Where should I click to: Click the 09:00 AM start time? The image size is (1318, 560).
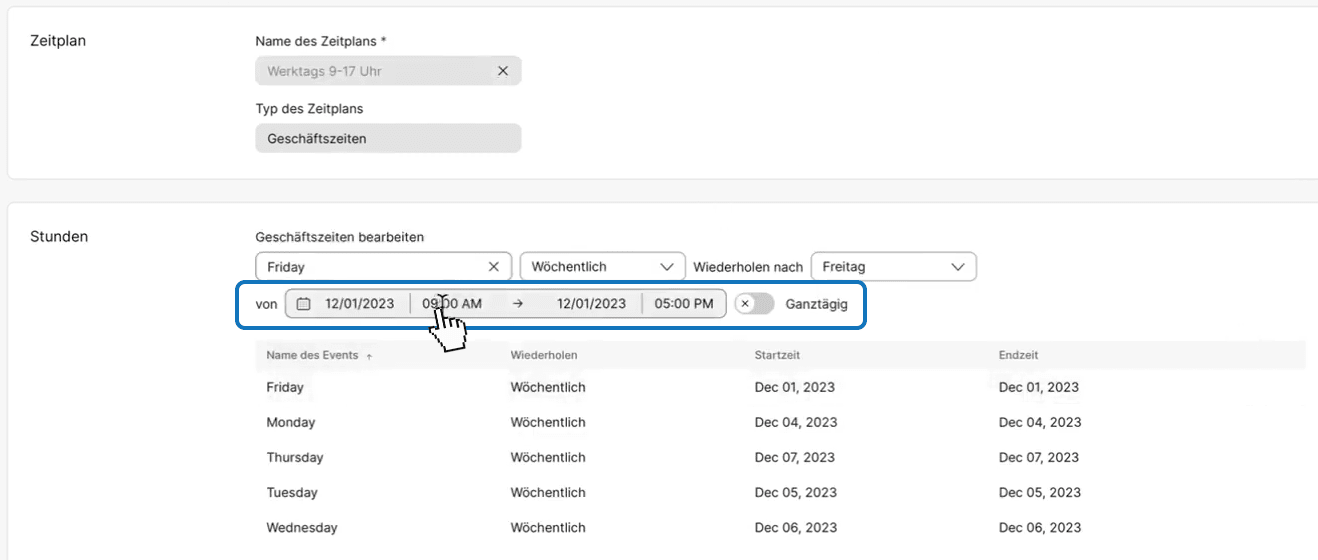tap(451, 304)
